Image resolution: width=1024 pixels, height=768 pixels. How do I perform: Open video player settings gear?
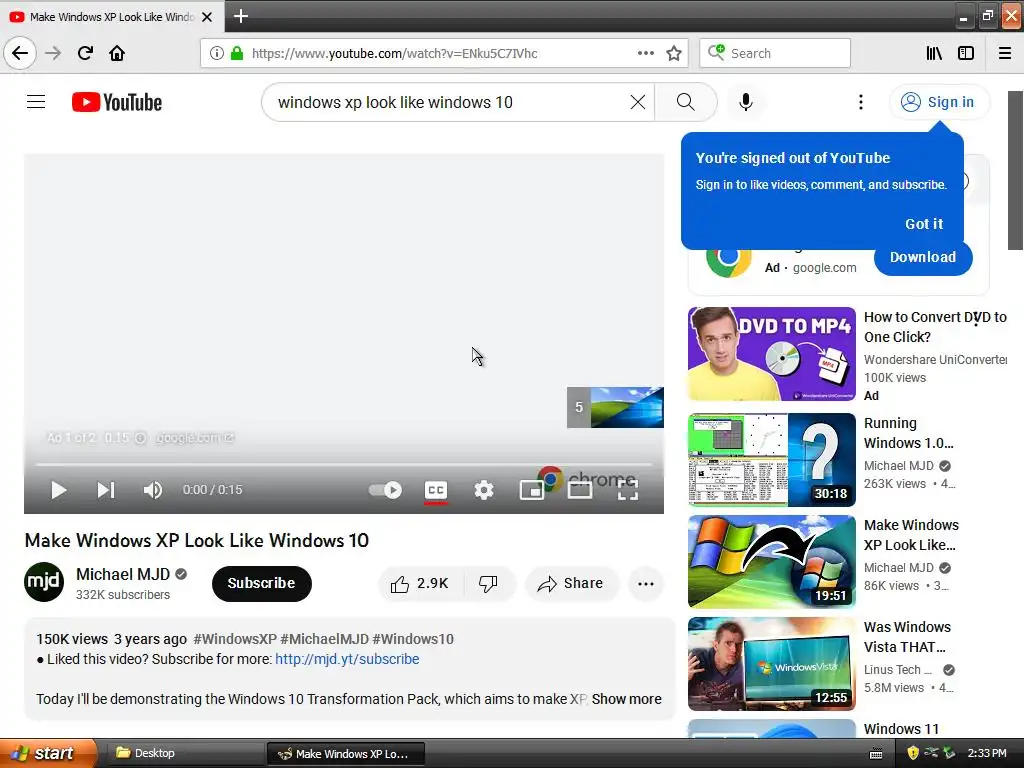point(484,490)
